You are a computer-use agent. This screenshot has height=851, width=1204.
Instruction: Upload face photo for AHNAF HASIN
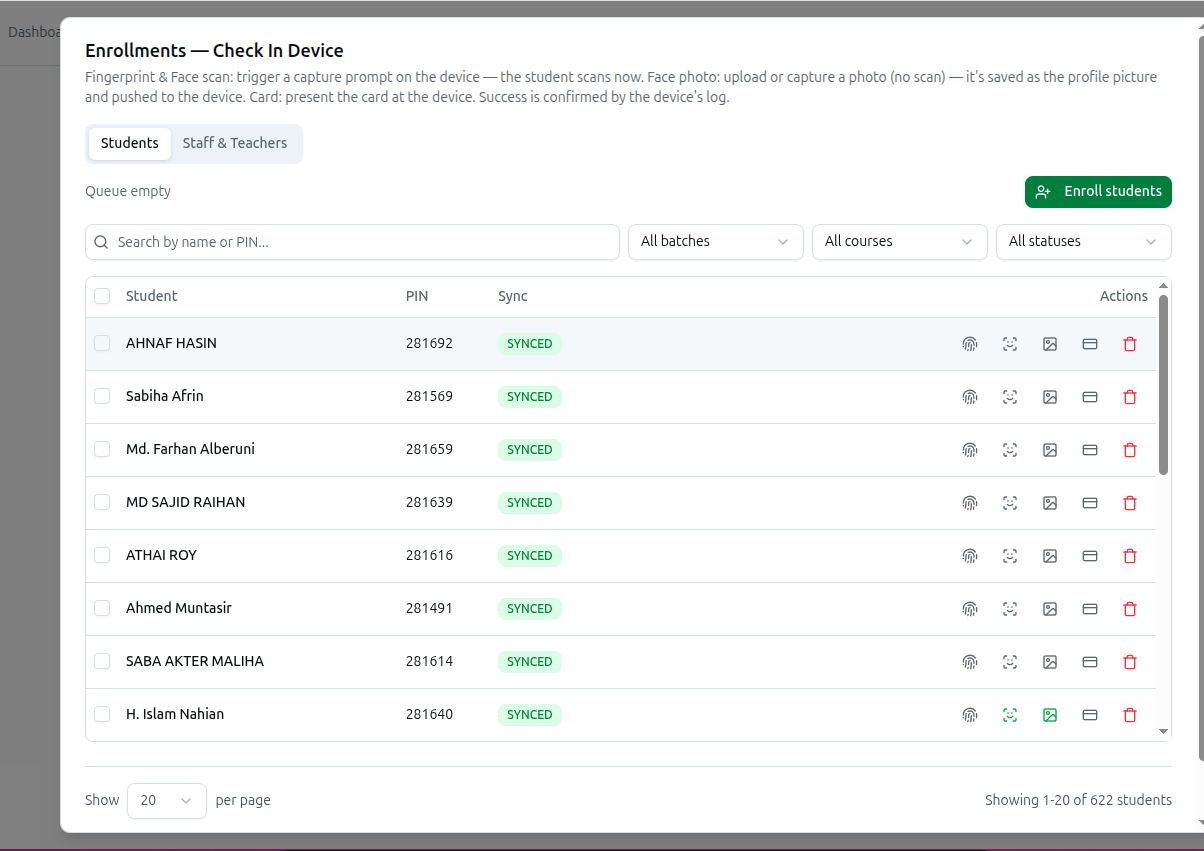[x=1050, y=344]
